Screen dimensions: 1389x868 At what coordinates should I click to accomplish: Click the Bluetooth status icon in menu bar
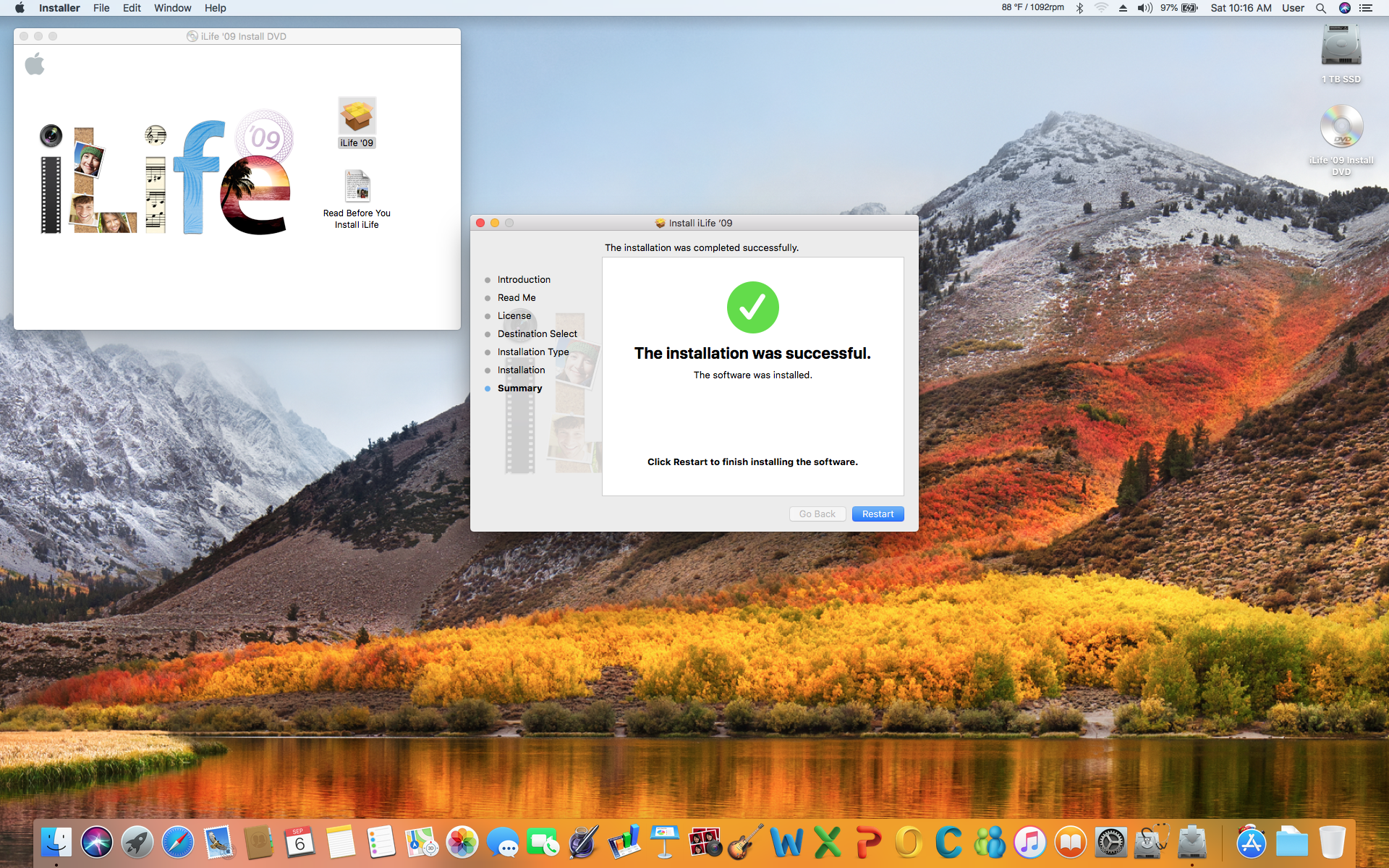1079,8
